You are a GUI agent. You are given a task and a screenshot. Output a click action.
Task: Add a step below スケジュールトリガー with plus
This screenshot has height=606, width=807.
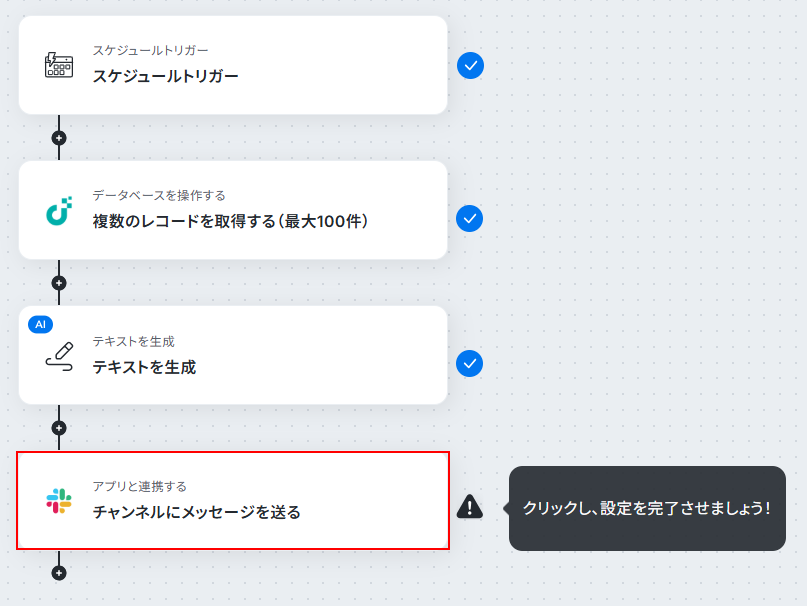coord(59,138)
